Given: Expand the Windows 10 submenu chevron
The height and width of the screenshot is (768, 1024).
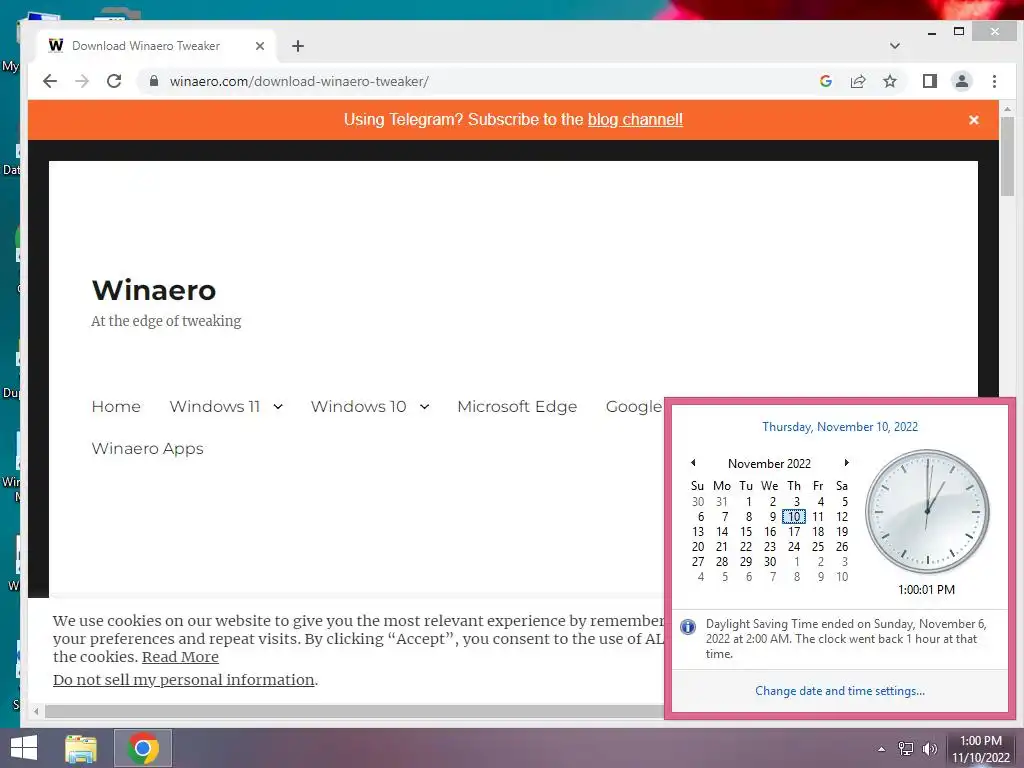Looking at the screenshot, I should [424, 407].
